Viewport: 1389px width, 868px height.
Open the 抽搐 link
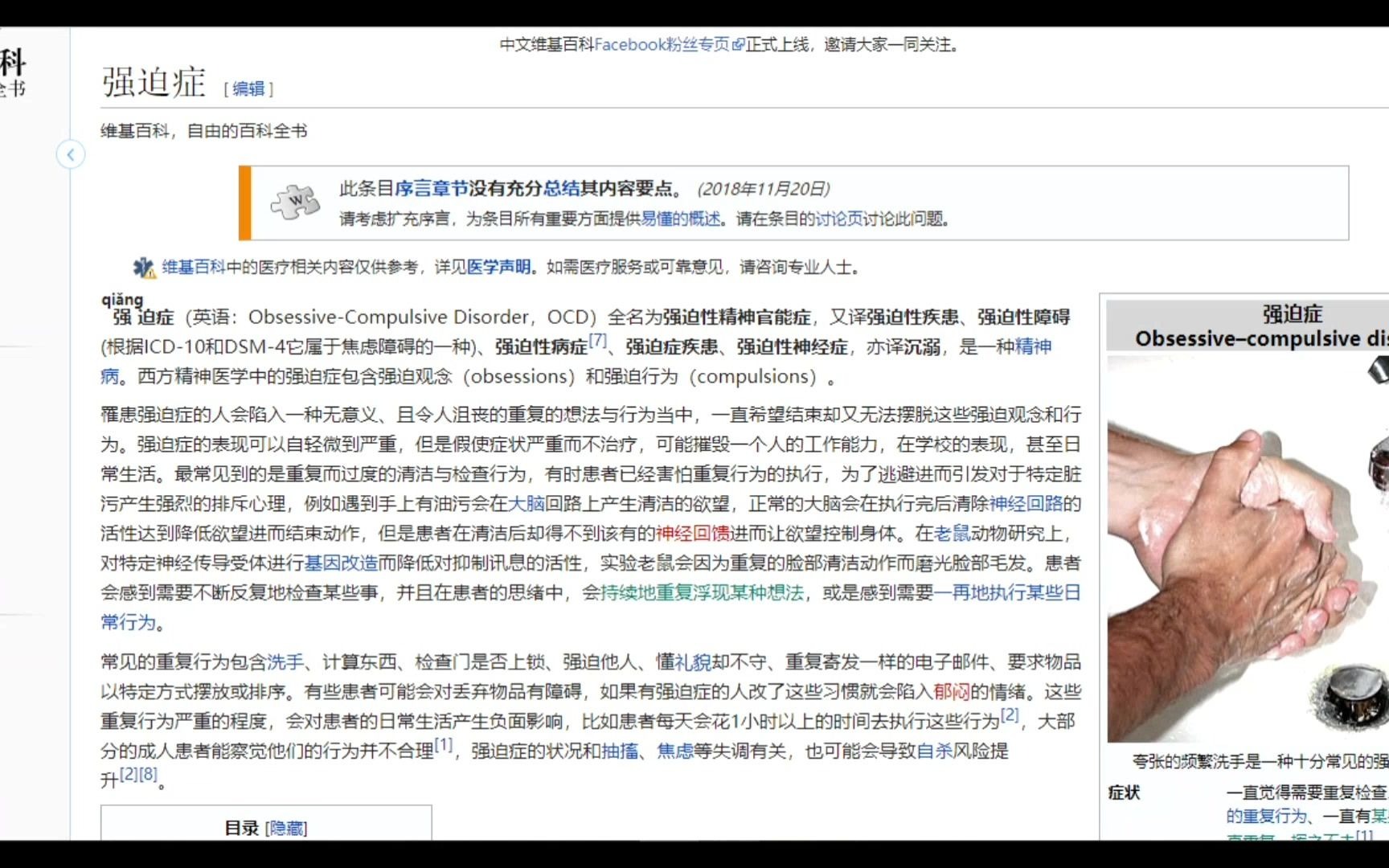pyautogui.click(x=620, y=751)
